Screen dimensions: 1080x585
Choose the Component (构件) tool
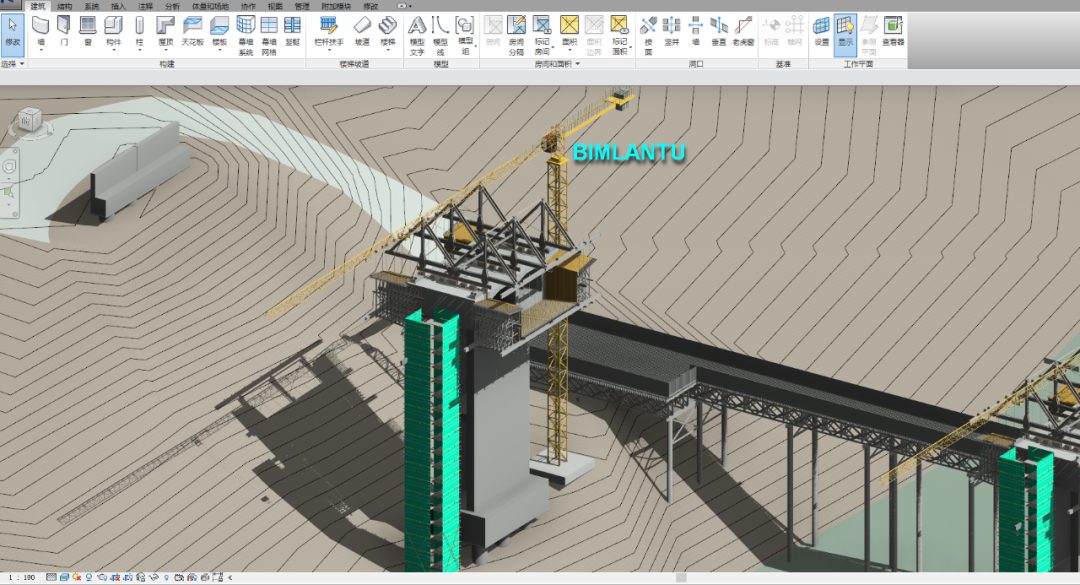(x=113, y=31)
